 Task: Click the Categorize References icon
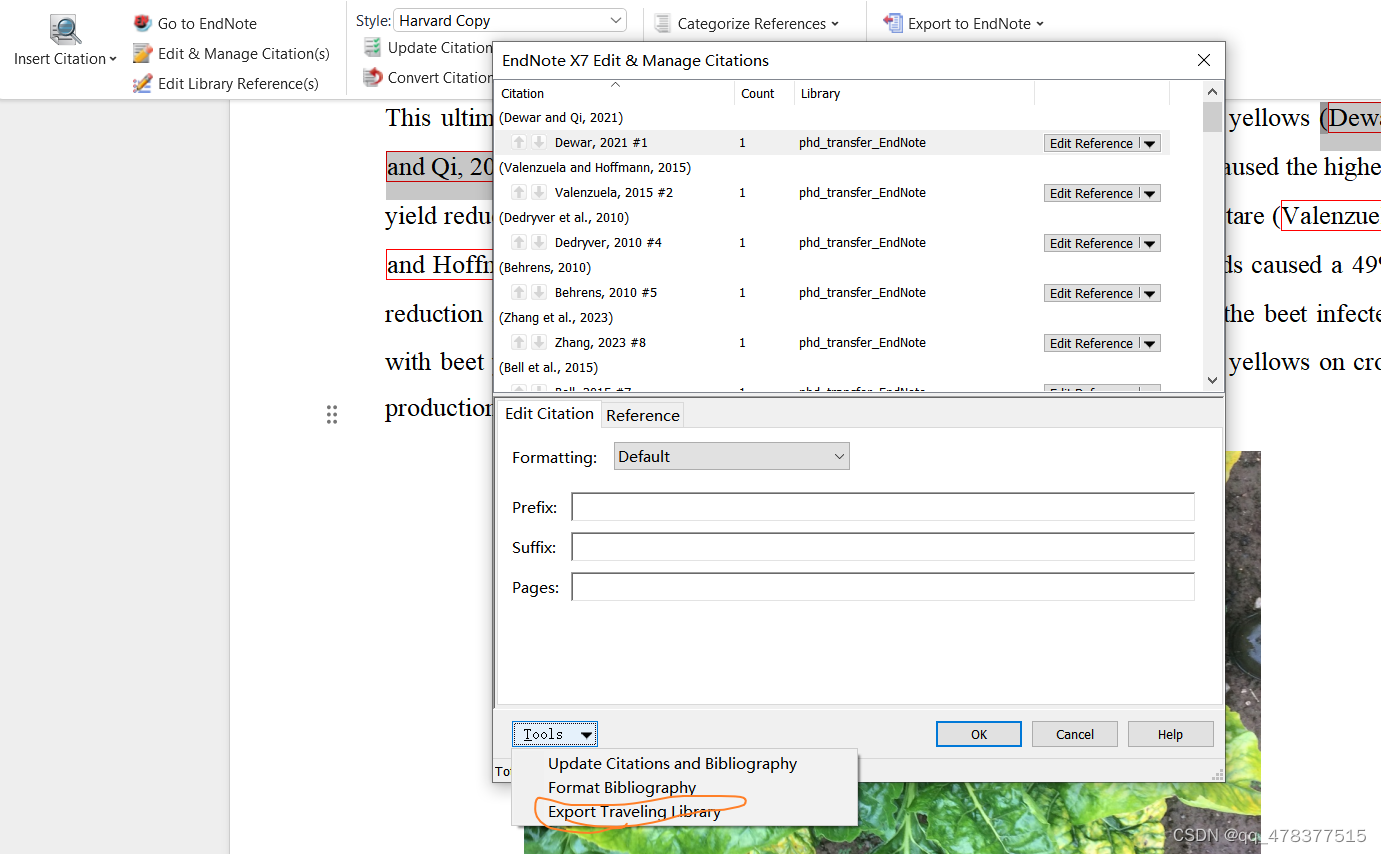663,23
